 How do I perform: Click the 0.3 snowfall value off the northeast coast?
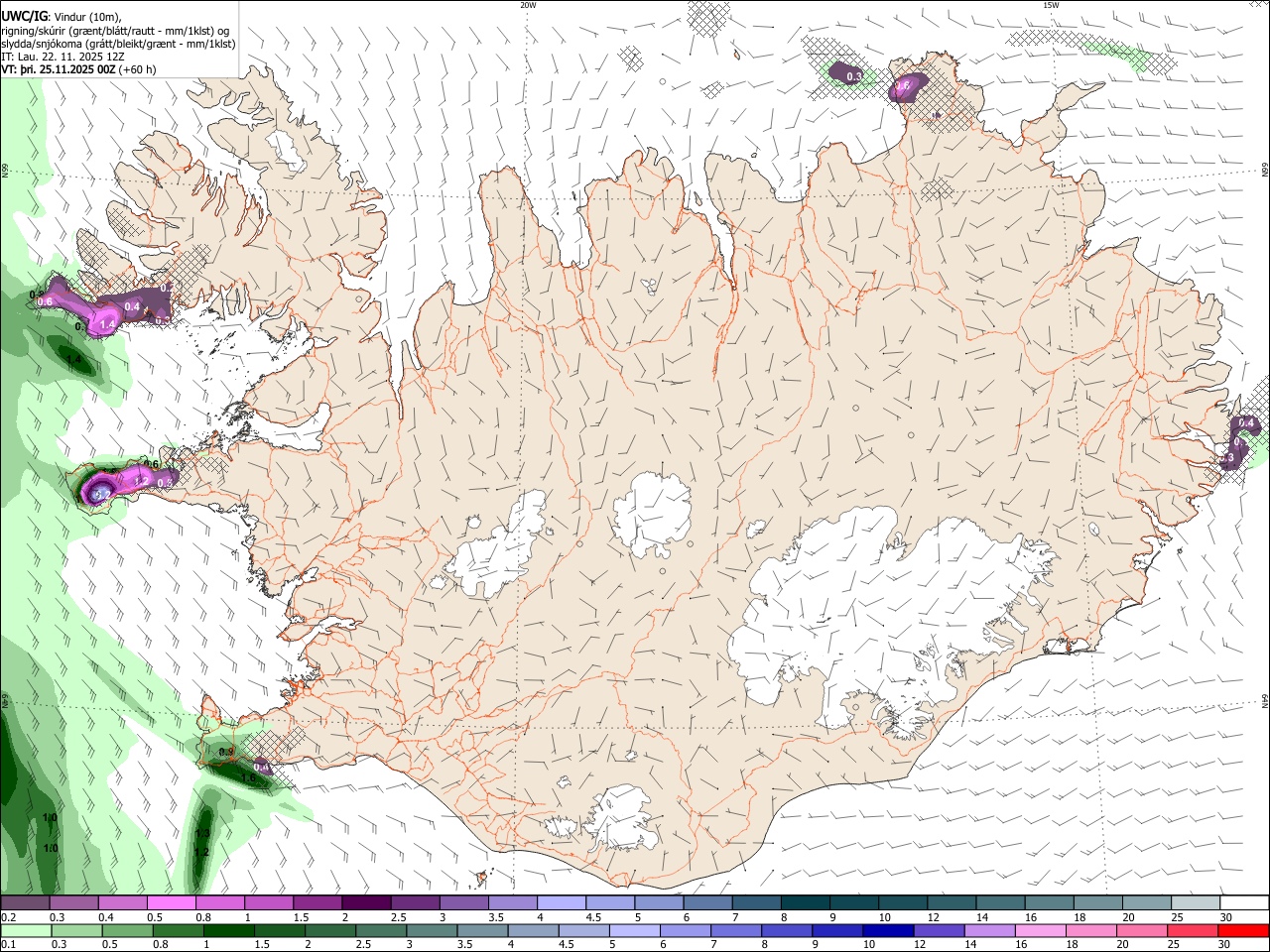click(853, 76)
